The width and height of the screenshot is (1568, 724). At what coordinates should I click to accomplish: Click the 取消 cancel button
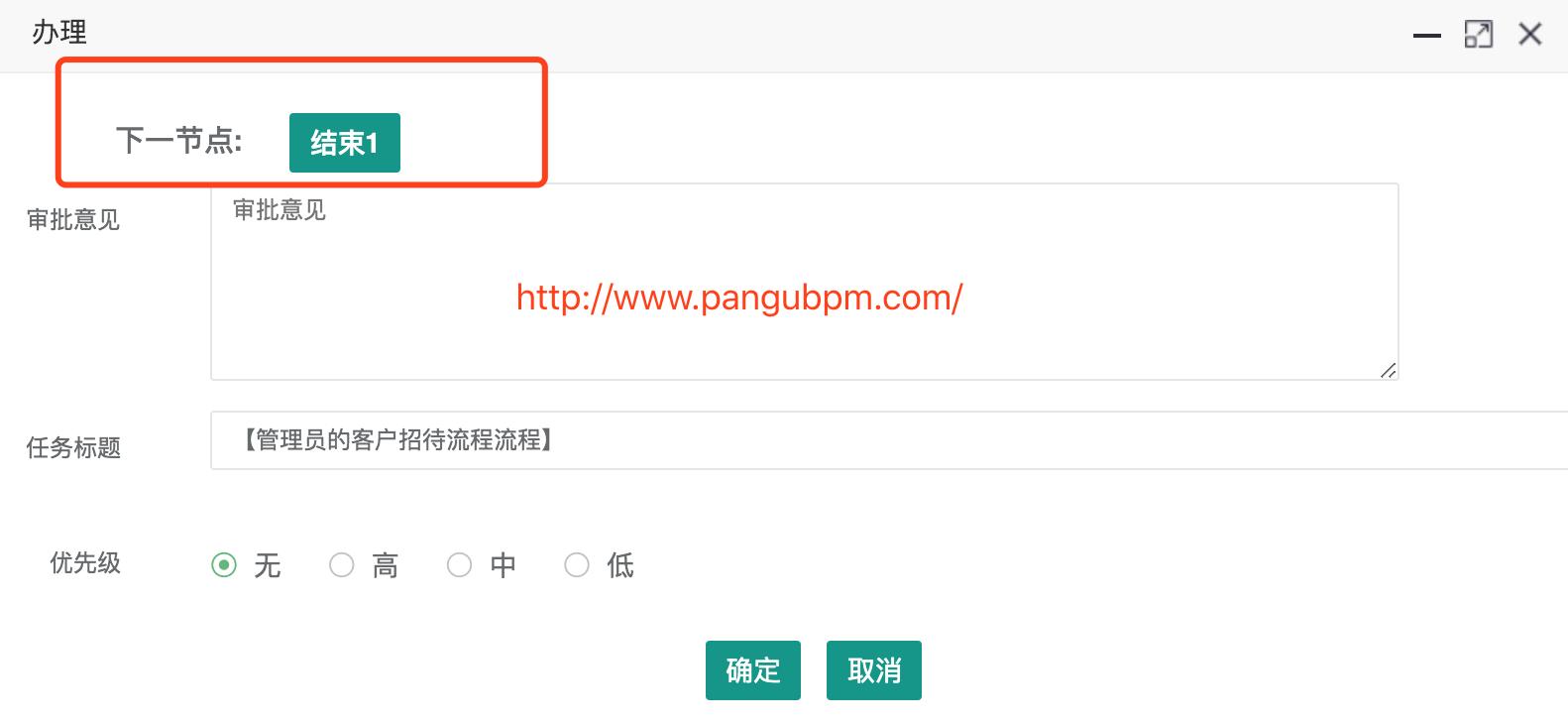click(x=874, y=670)
